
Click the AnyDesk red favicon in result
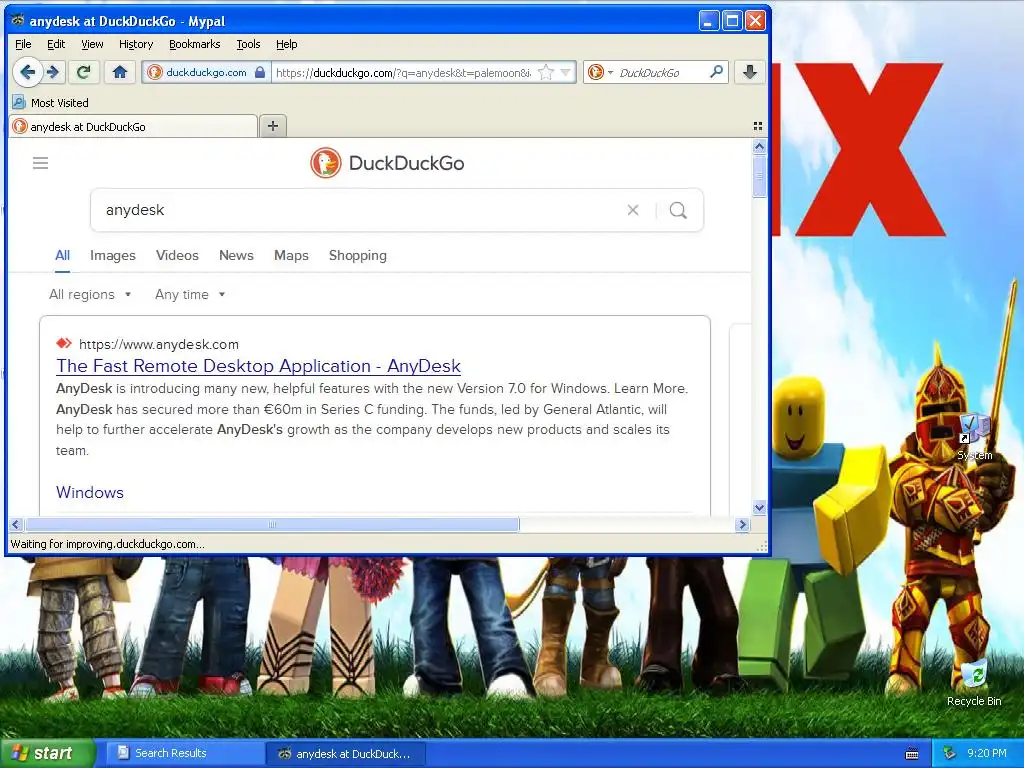[x=64, y=344]
